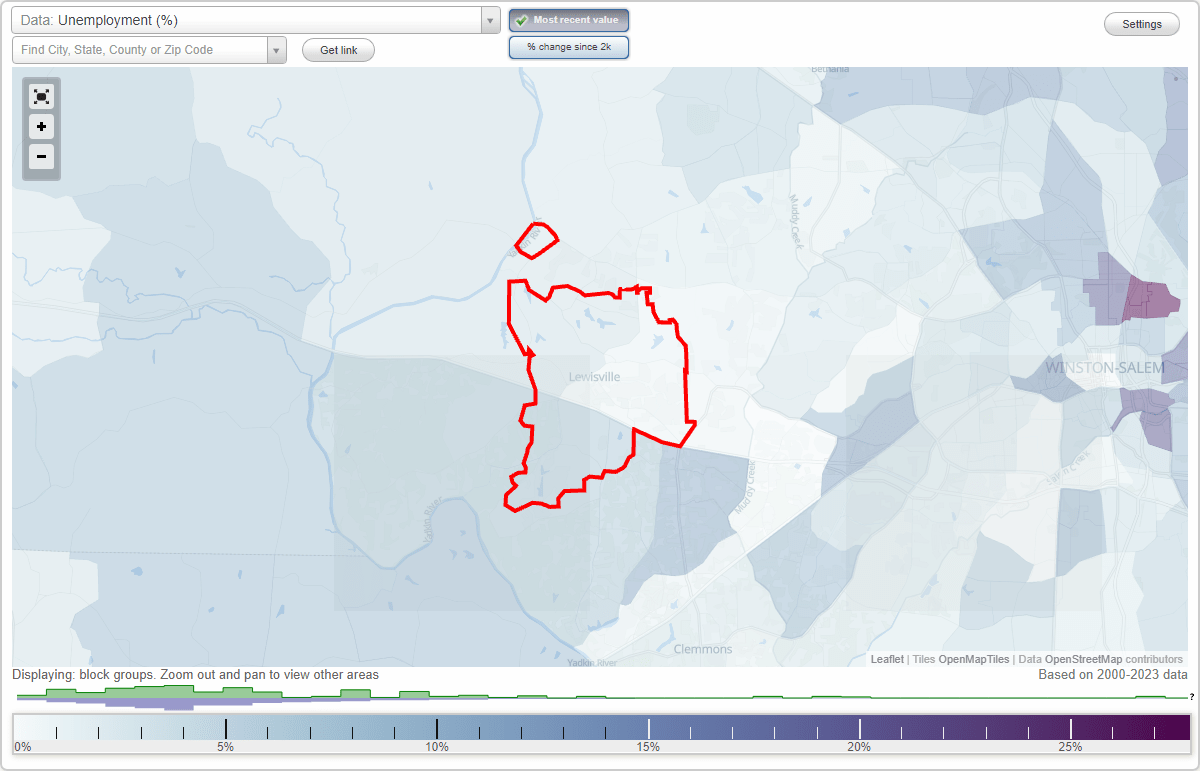Open the Settings button

tap(1142, 25)
